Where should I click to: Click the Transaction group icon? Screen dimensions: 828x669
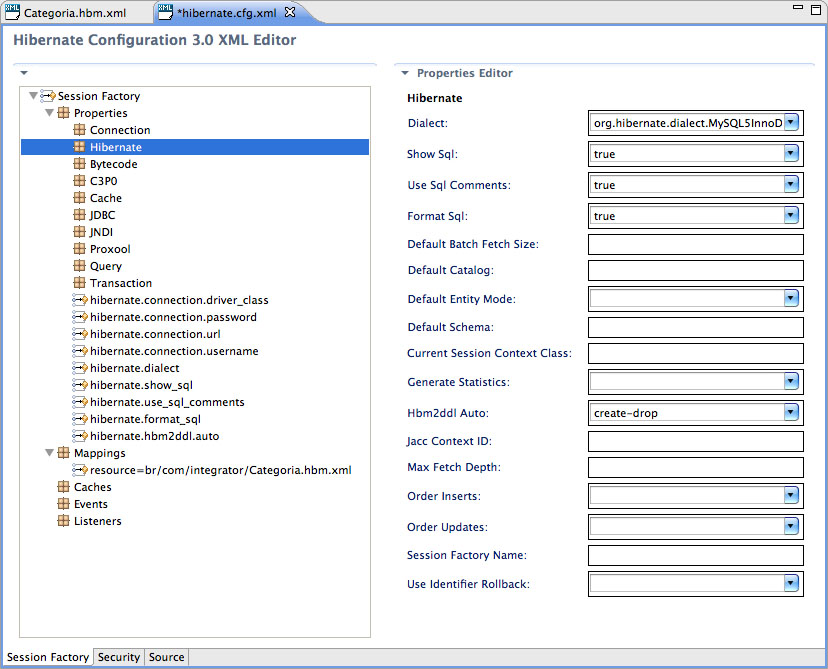pyautogui.click(x=79, y=283)
